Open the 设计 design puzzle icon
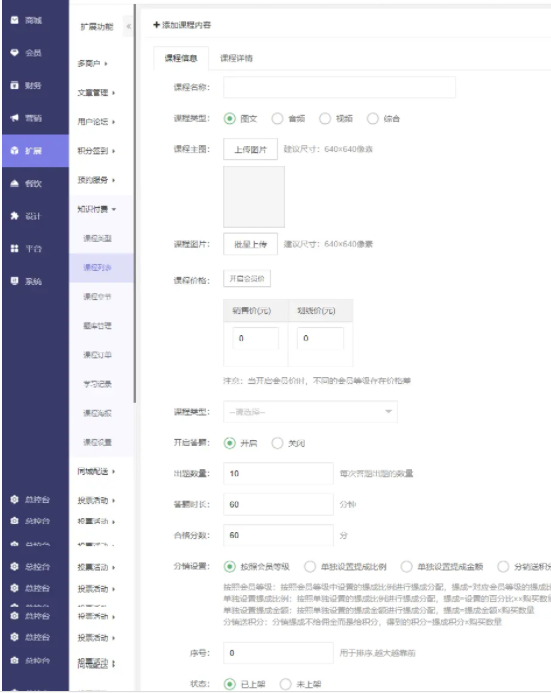 click(x=15, y=216)
